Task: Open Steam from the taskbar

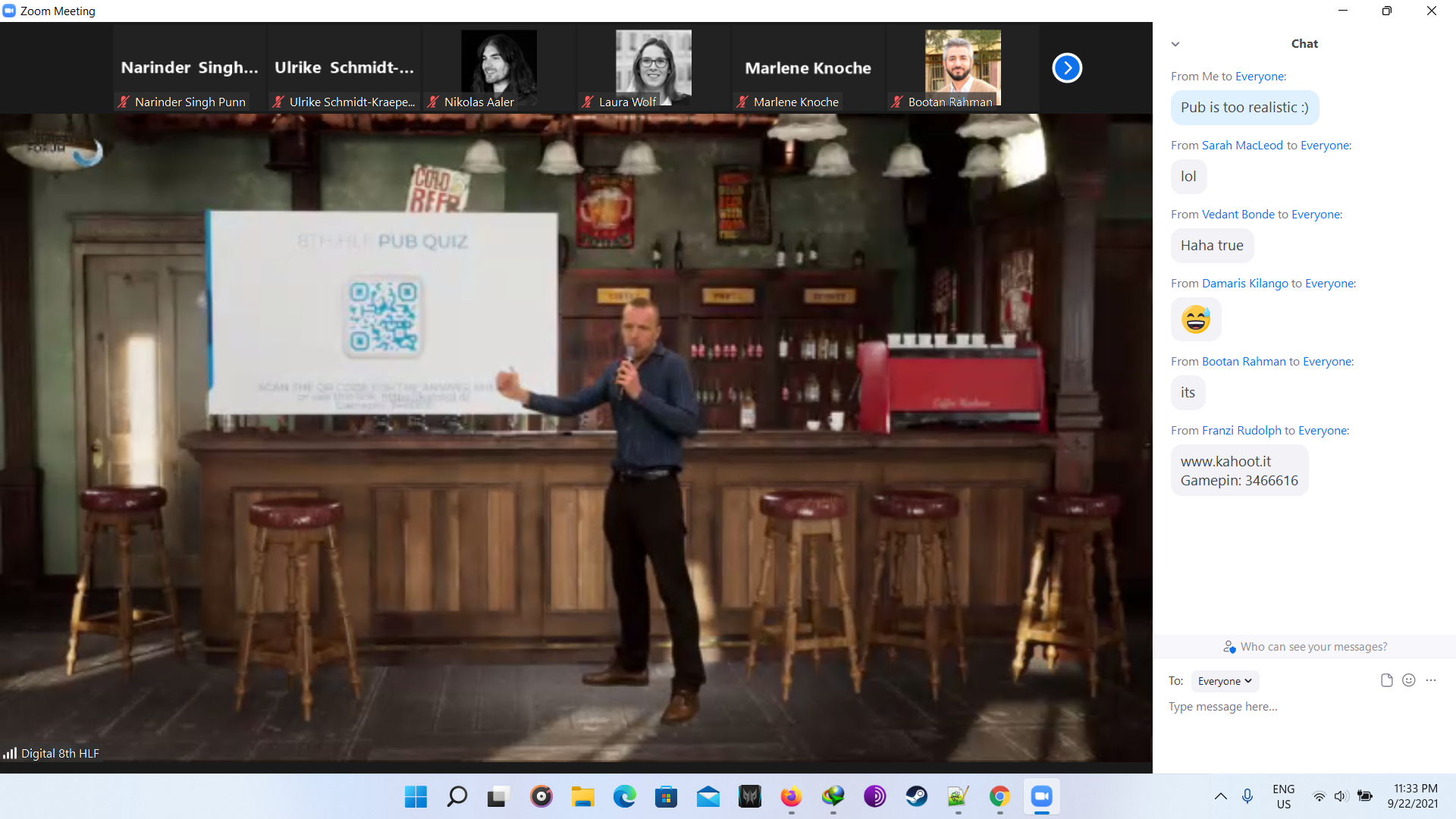Action: point(916,796)
